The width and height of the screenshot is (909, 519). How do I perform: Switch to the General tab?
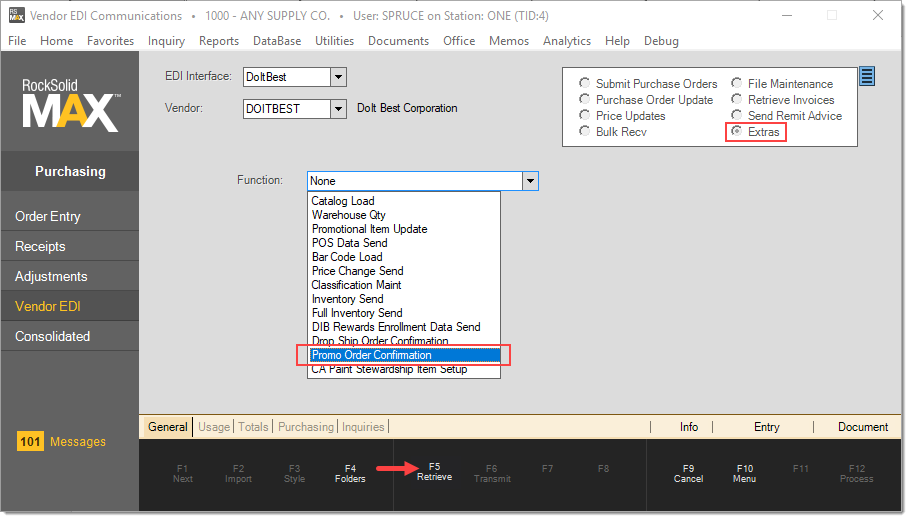(x=168, y=427)
